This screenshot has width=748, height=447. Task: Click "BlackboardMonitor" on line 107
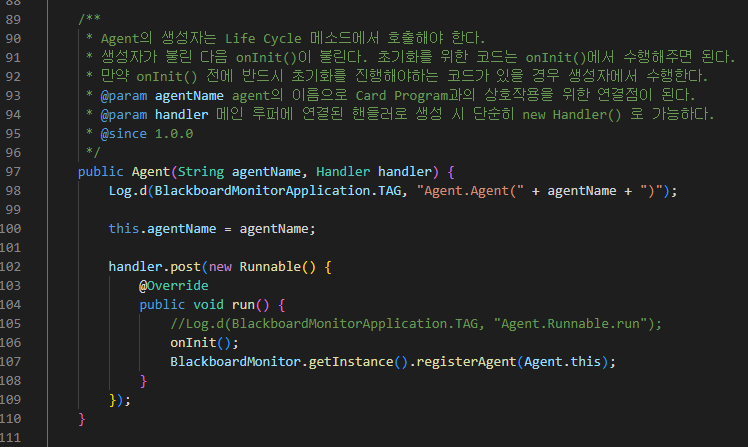(x=236, y=362)
